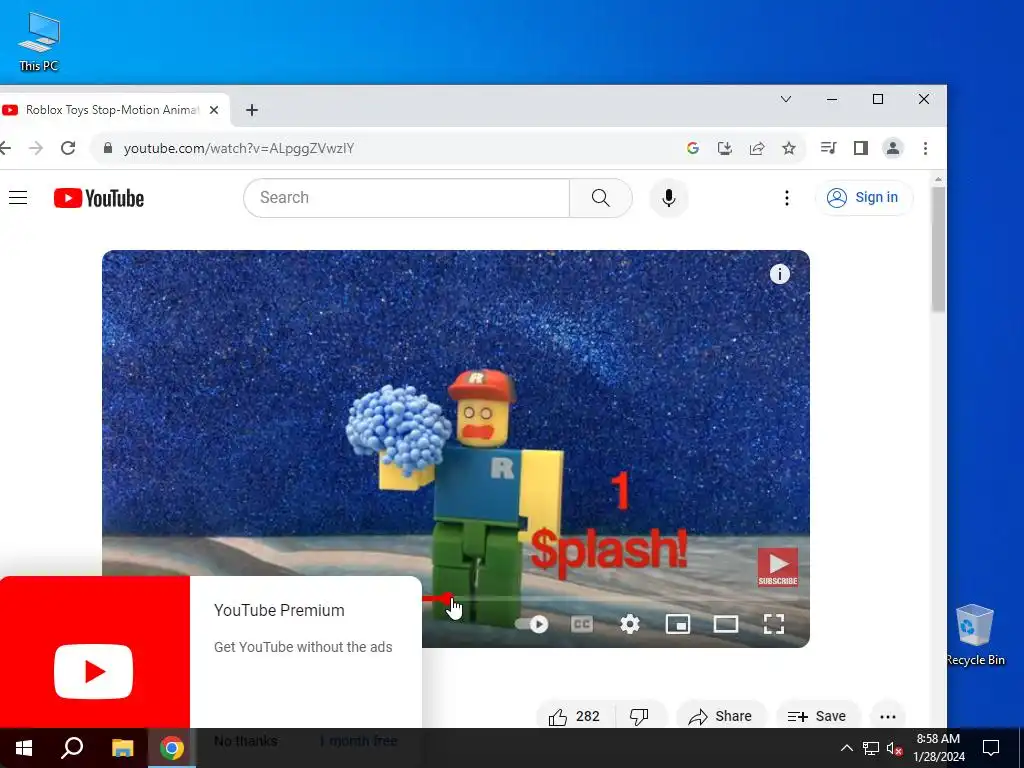Enter full screen mode
Screen dimensions: 1024x768
point(774,624)
